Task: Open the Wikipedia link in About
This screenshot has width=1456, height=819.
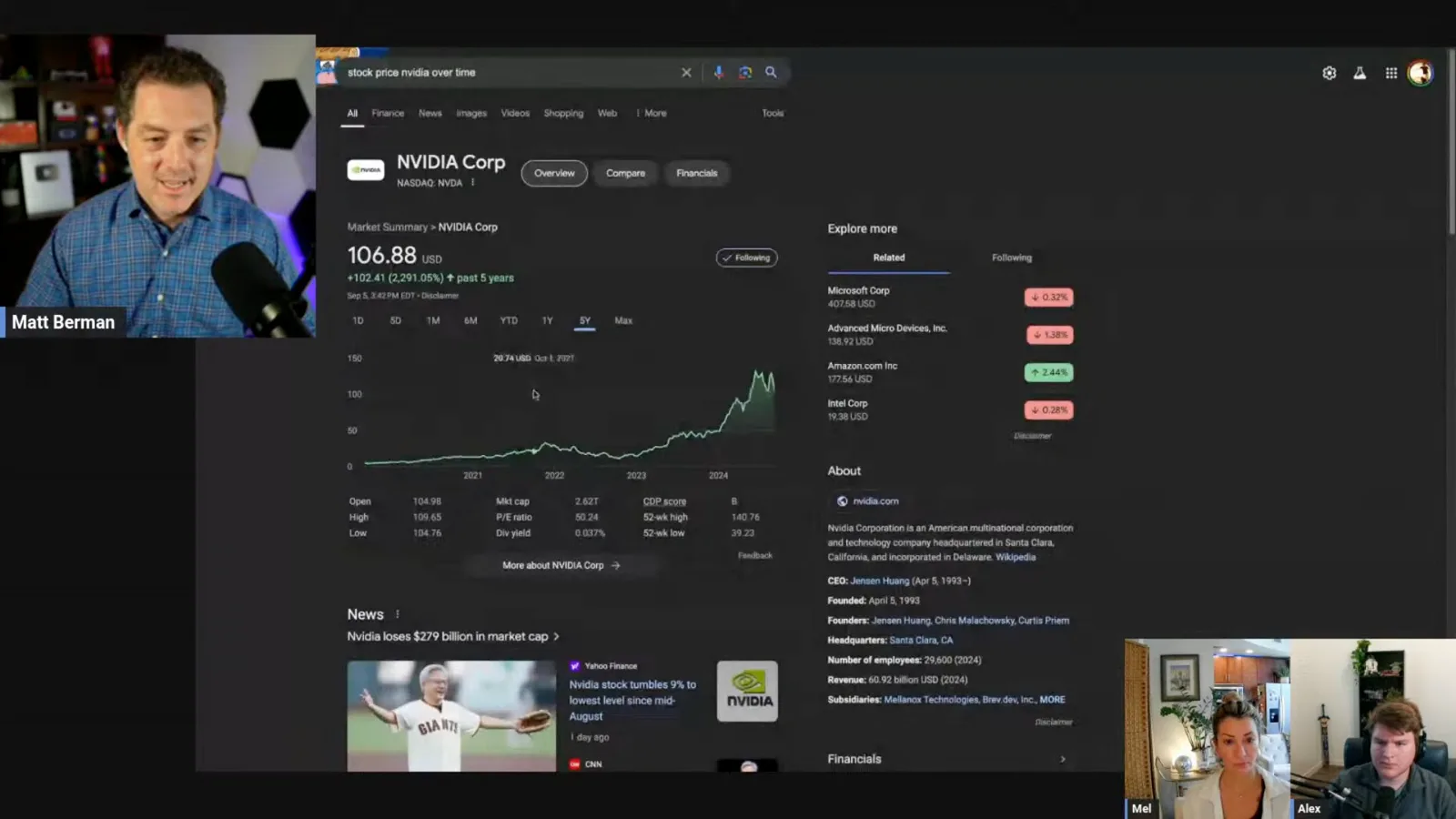Action: tap(1016, 558)
